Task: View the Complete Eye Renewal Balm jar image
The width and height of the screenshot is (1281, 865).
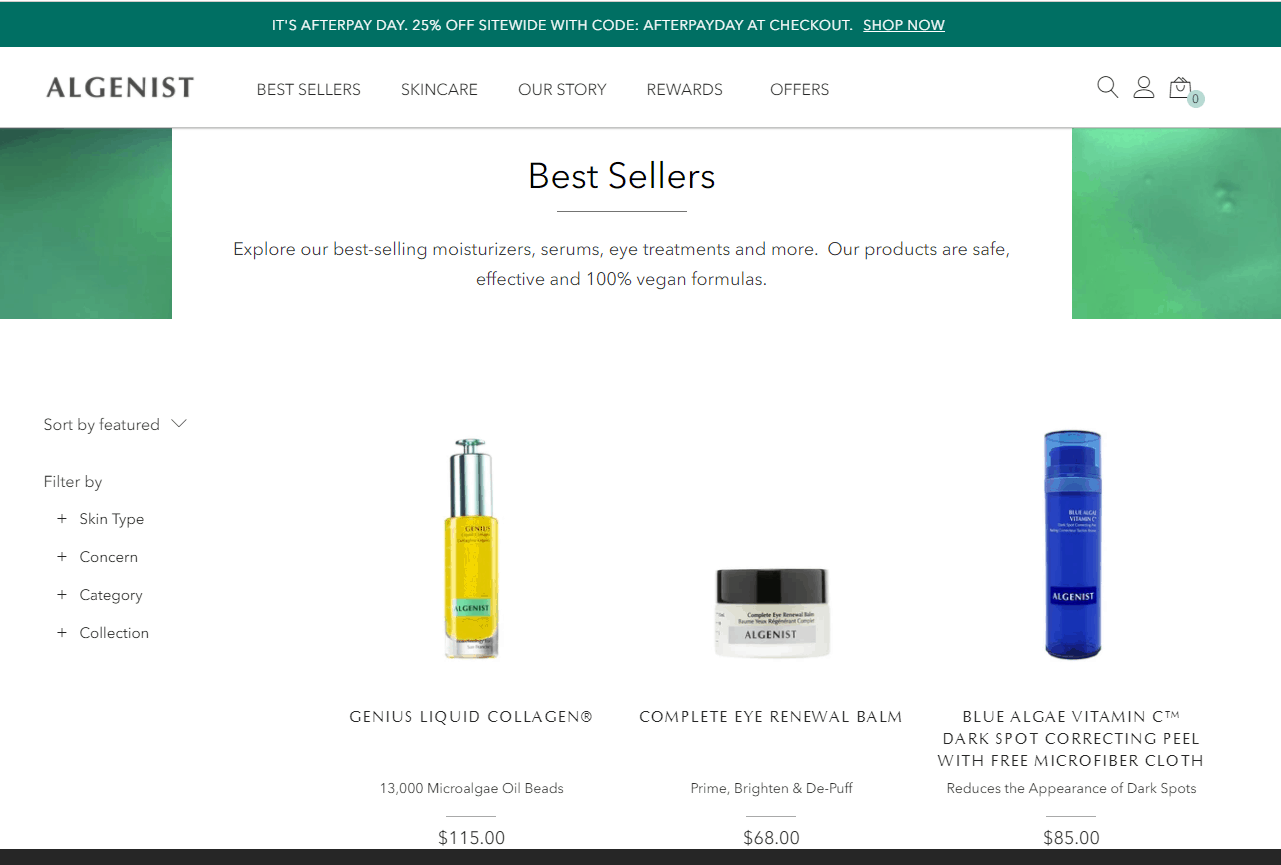Action: 772,612
